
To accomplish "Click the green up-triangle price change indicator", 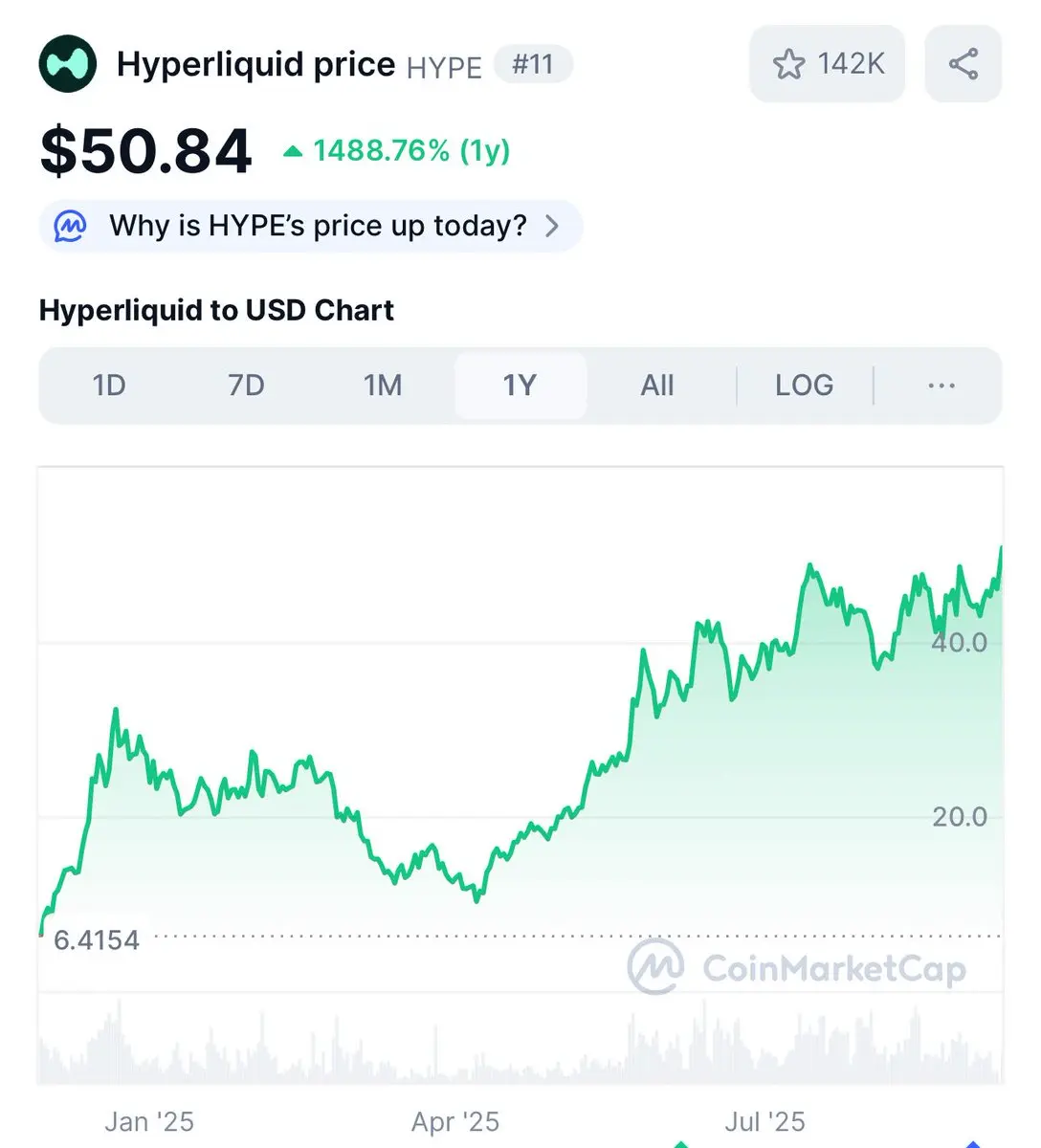I will (293, 151).
